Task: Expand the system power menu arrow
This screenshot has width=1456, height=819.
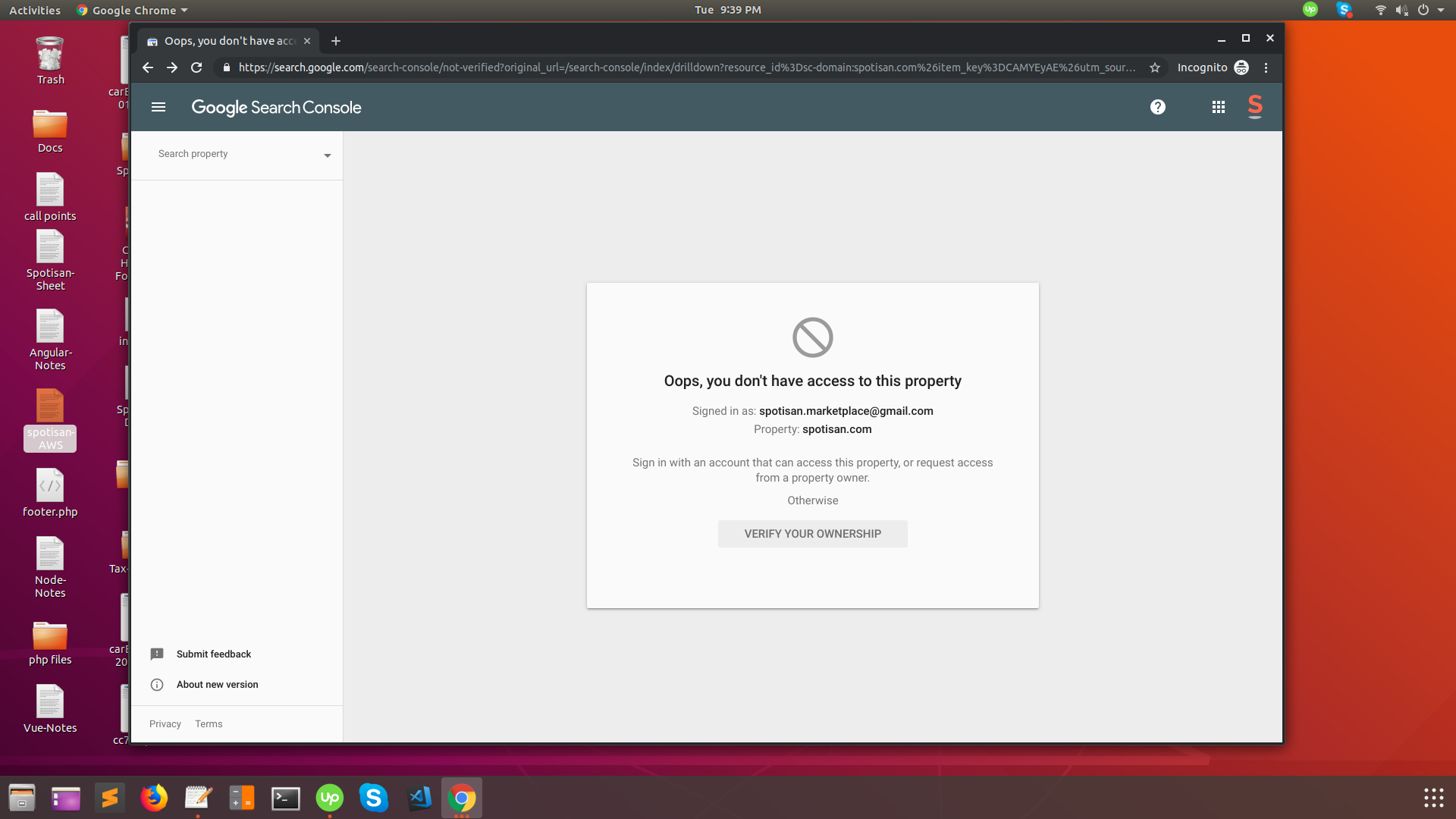Action: (x=1441, y=10)
